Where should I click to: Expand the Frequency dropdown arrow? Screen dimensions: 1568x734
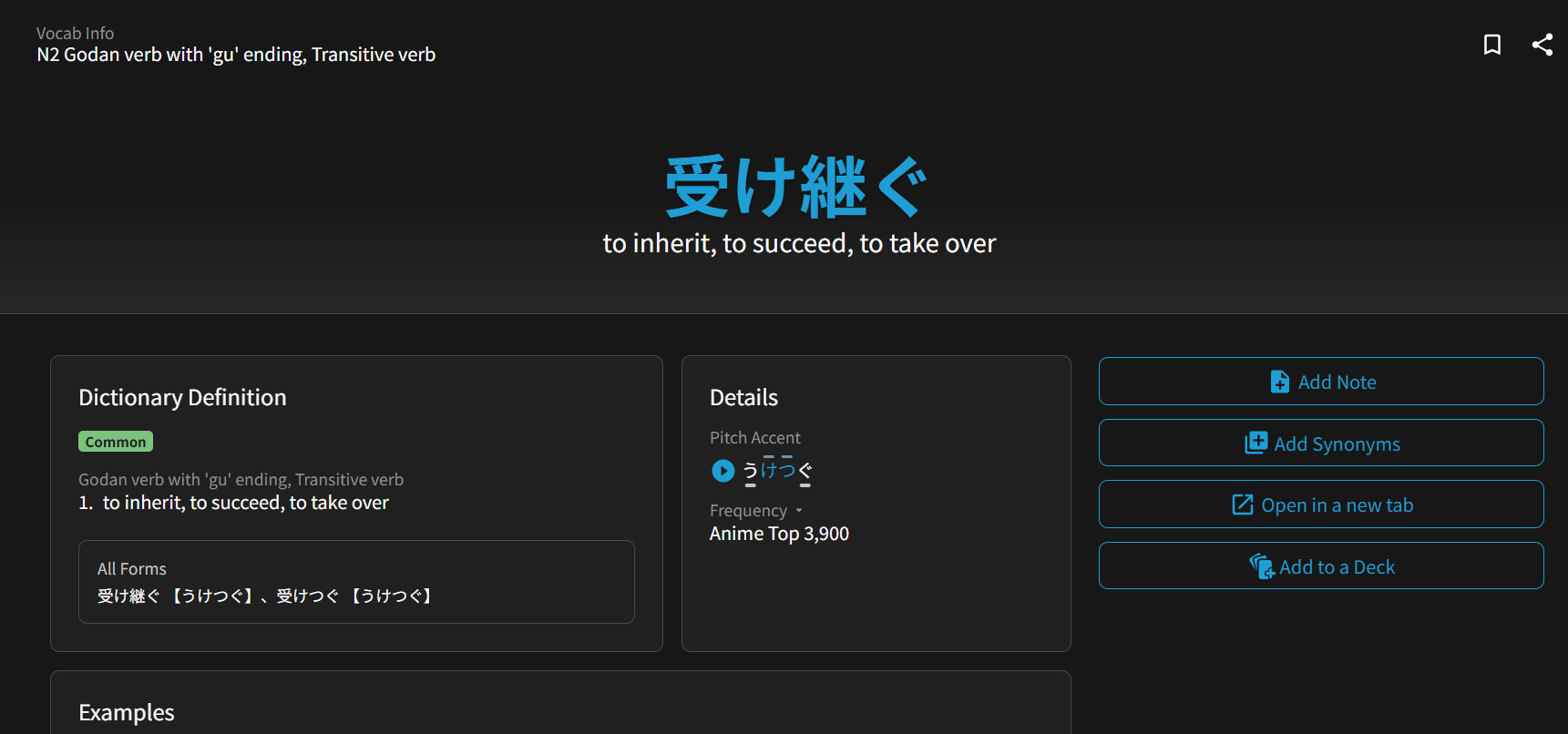[799, 511]
